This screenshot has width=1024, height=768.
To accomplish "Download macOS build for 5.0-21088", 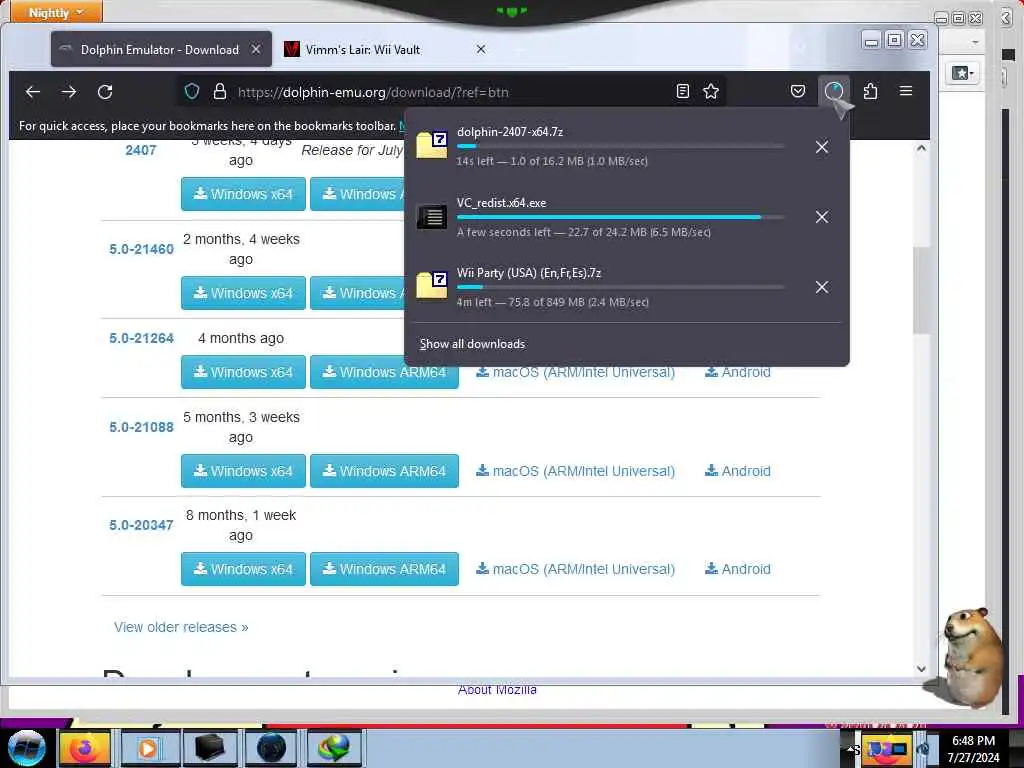I will click(575, 472).
